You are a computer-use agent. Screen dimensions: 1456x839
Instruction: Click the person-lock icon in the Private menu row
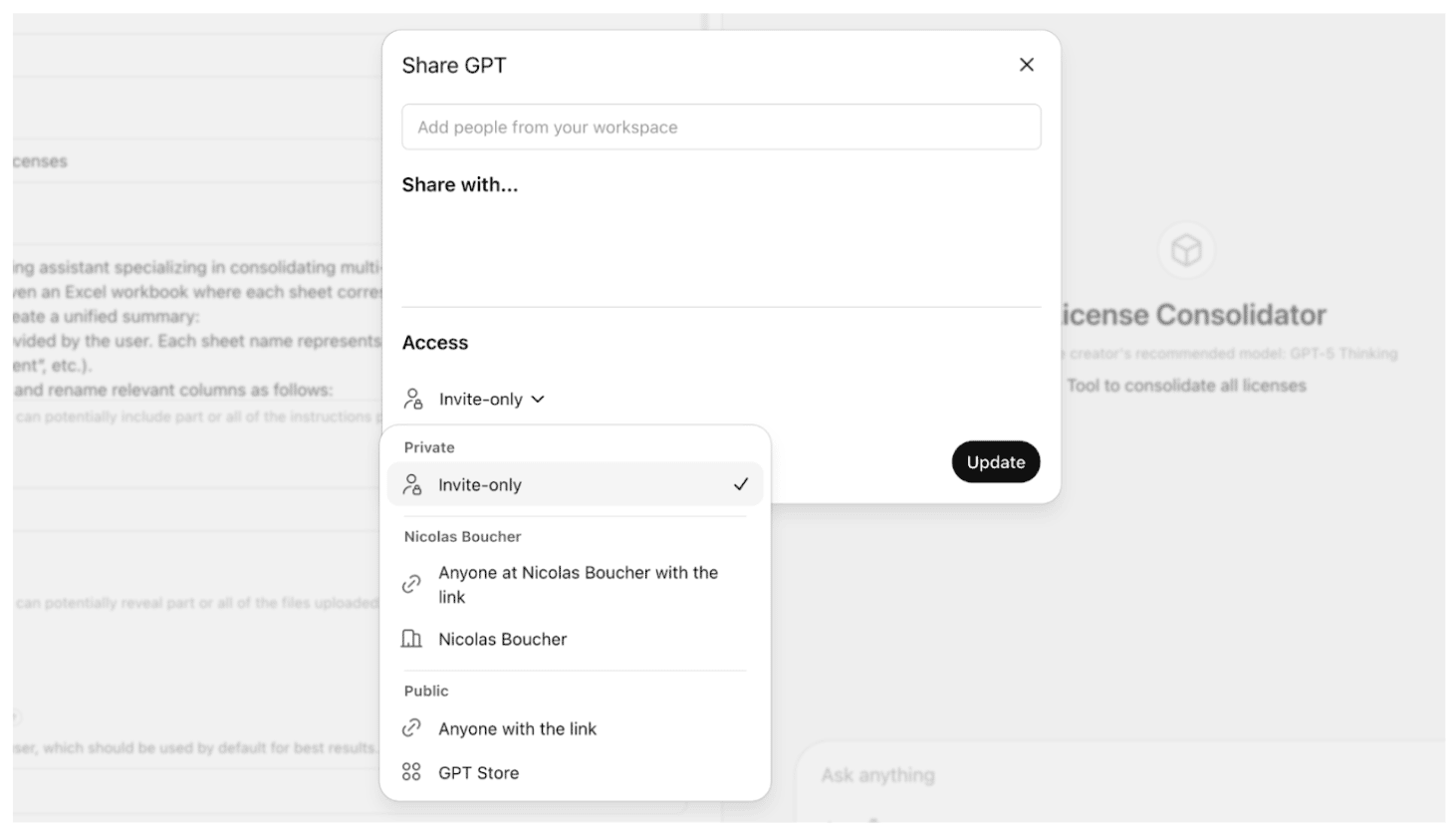(412, 485)
